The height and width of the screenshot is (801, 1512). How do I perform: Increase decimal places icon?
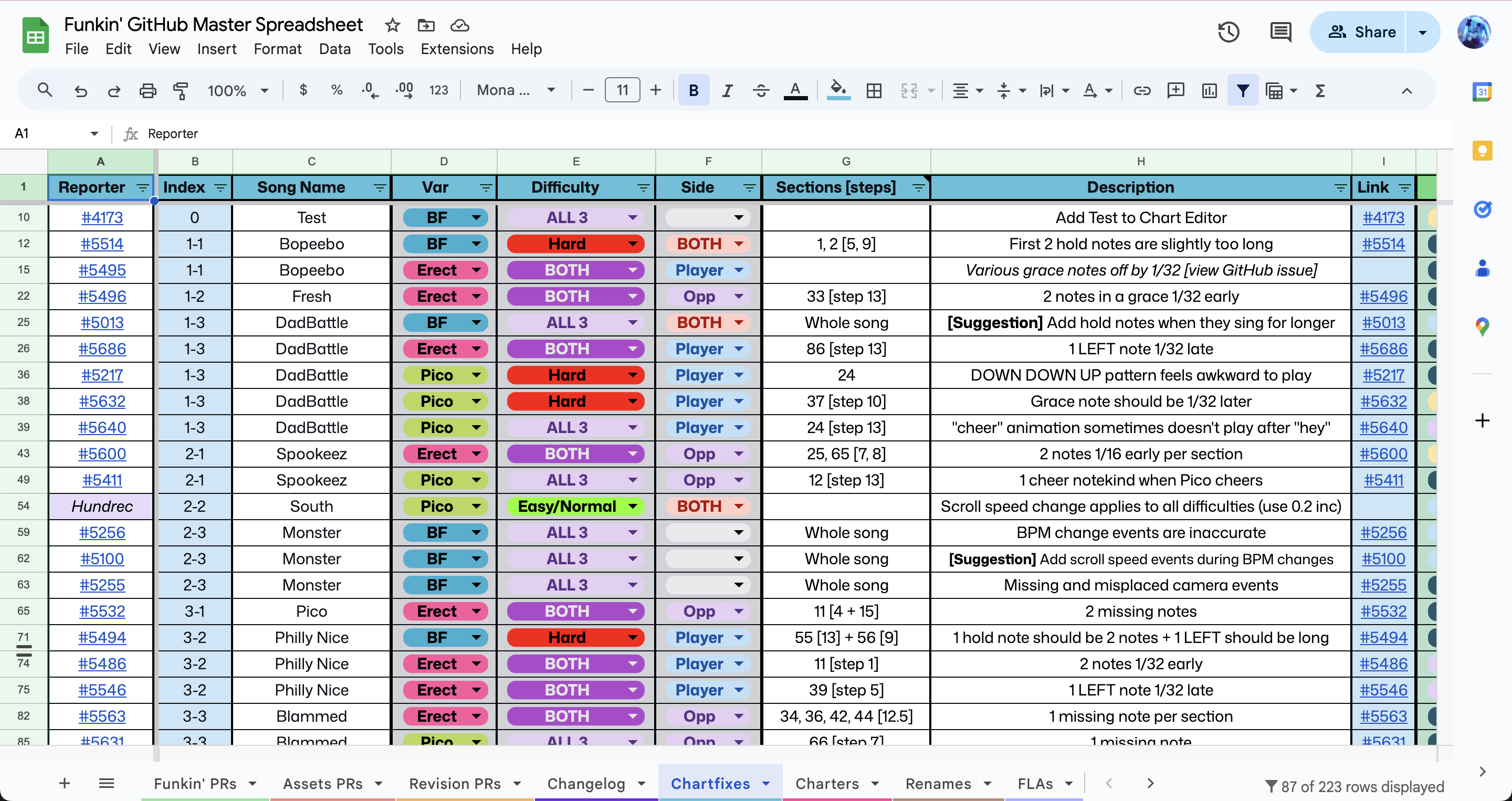point(404,90)
